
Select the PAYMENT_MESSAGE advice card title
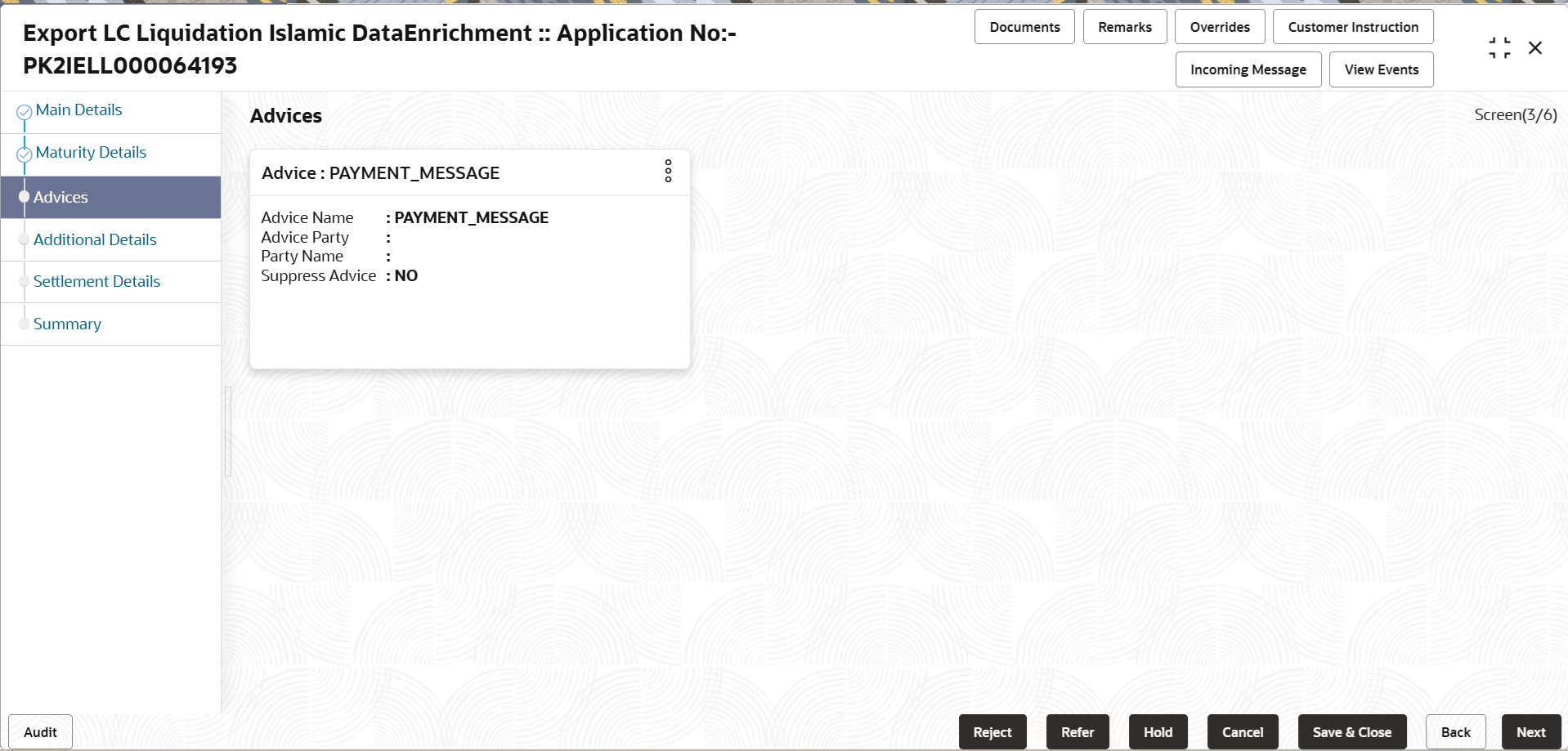380,173
